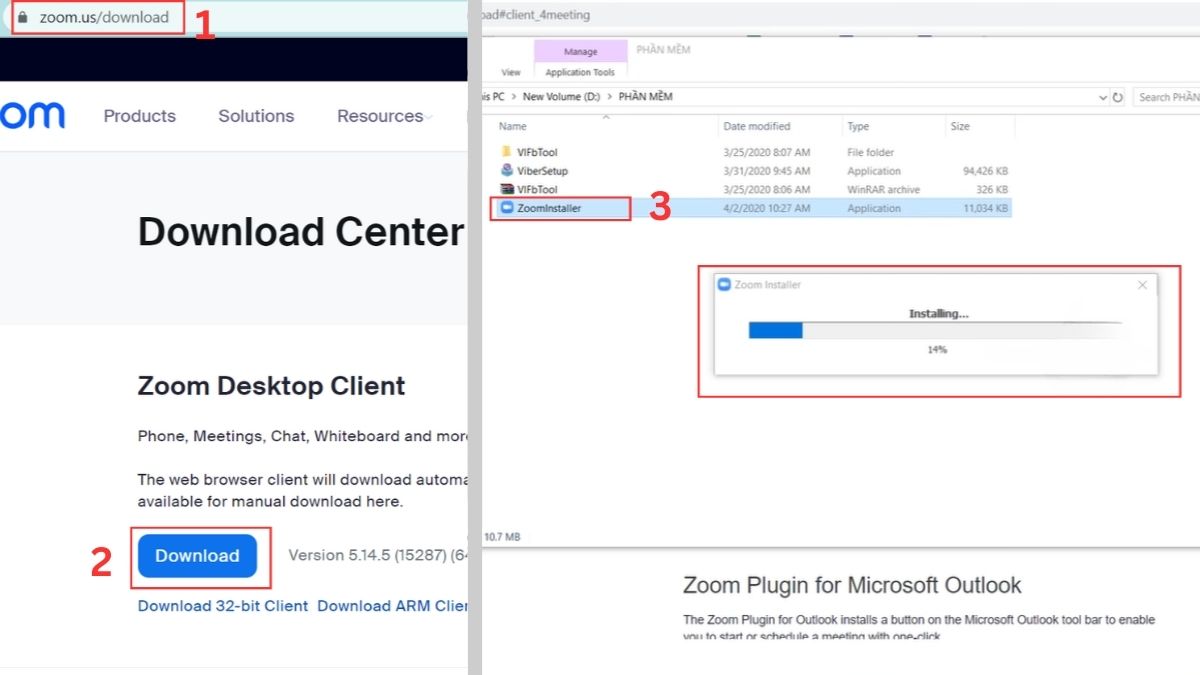The image size is (1200, 675).
Task: Sort files by the Name column header
Action: pos(513,126)
